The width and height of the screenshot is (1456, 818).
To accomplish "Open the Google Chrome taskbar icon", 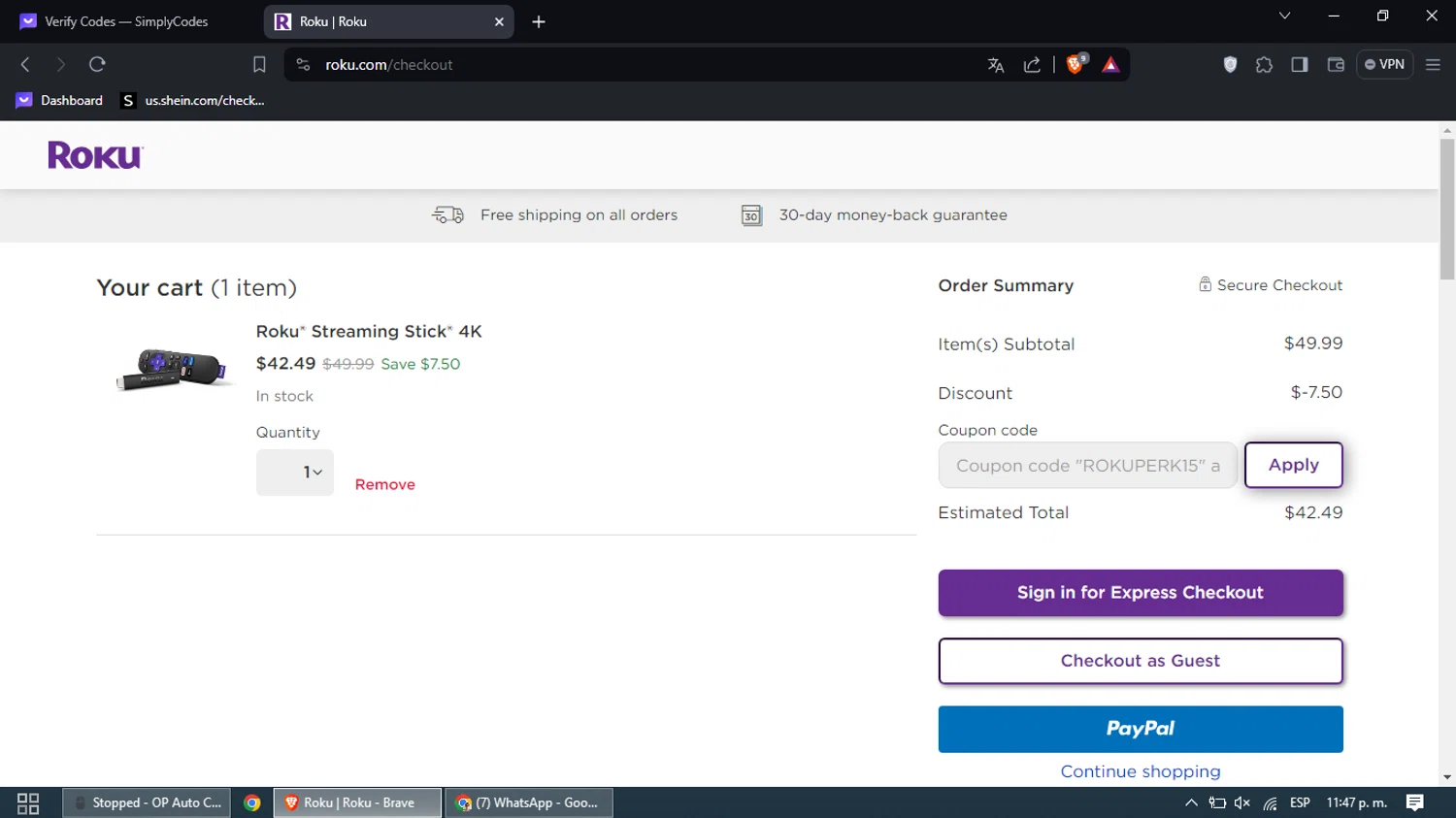I will [252, 802].
